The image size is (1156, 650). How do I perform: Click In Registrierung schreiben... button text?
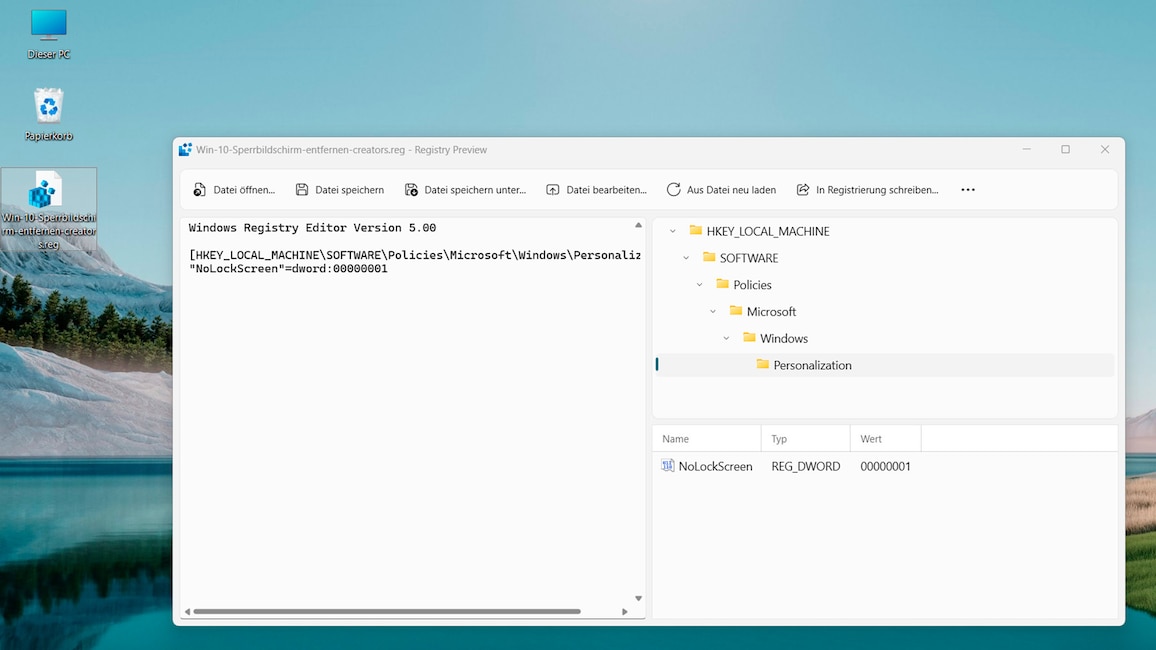[x=877, y=190]
